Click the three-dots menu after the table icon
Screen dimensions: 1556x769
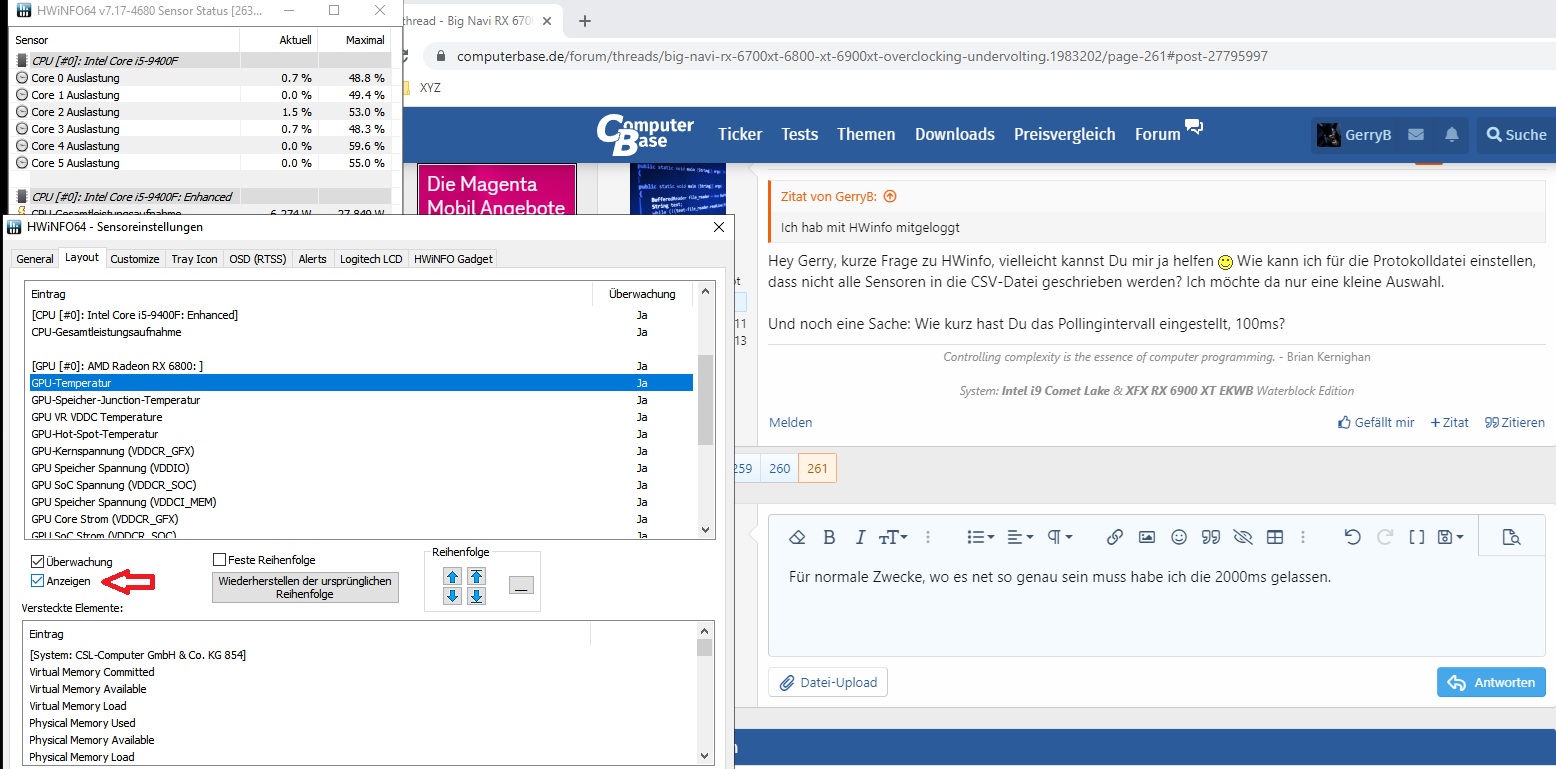(1303, 537)
